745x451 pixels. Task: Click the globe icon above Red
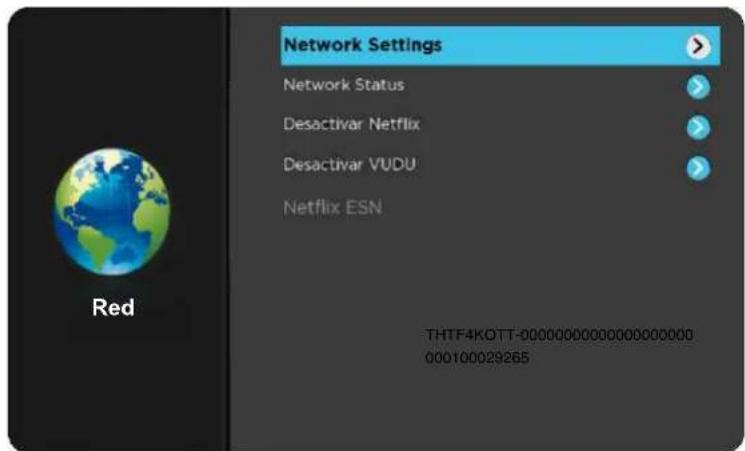(112, 210)
